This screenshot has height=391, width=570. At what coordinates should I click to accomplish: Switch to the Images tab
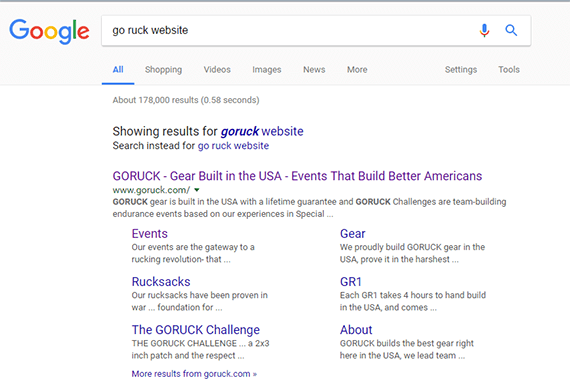266,69
